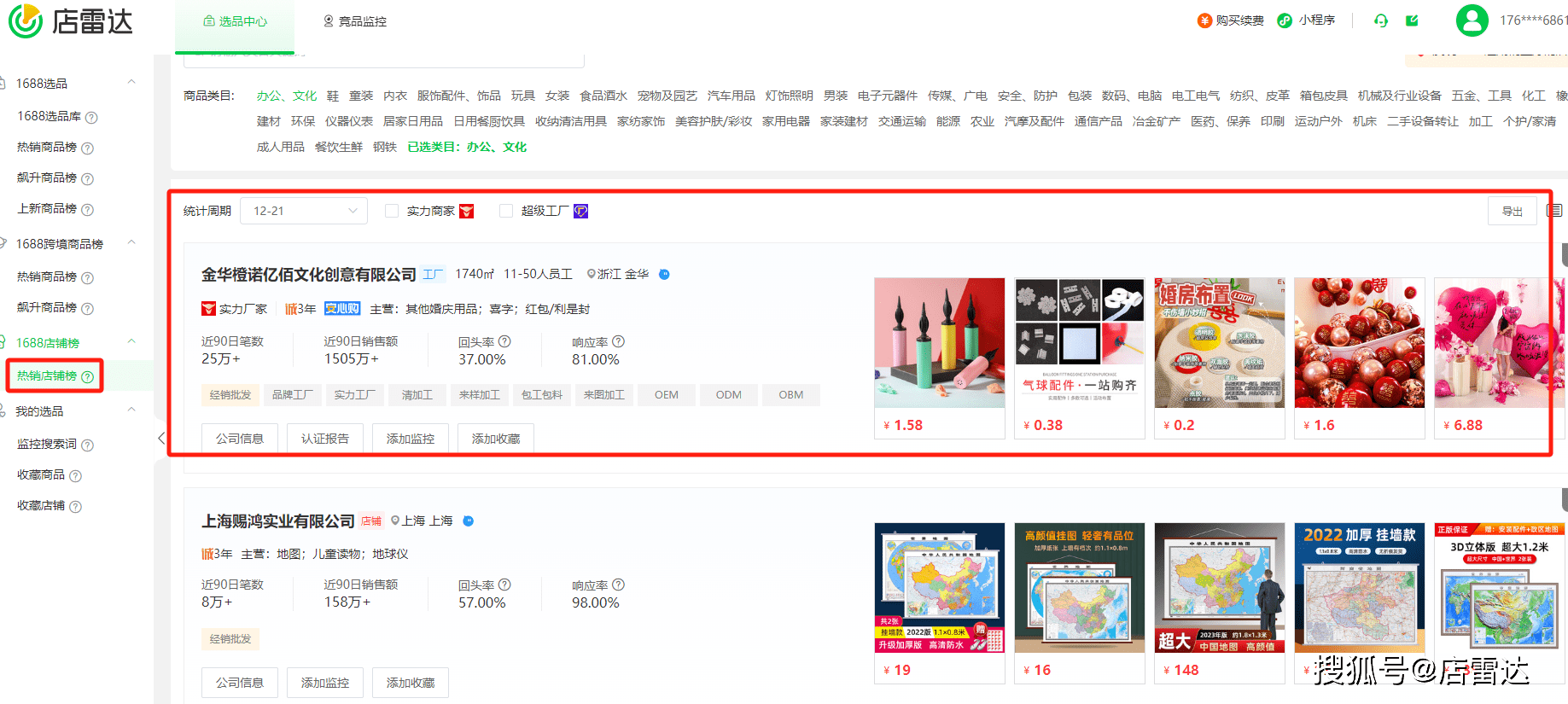This screenshot has height=704, width=1568.
Task: Click the 安心购 badge on 金华橙诺亿佰
Action: click(341, 309)
